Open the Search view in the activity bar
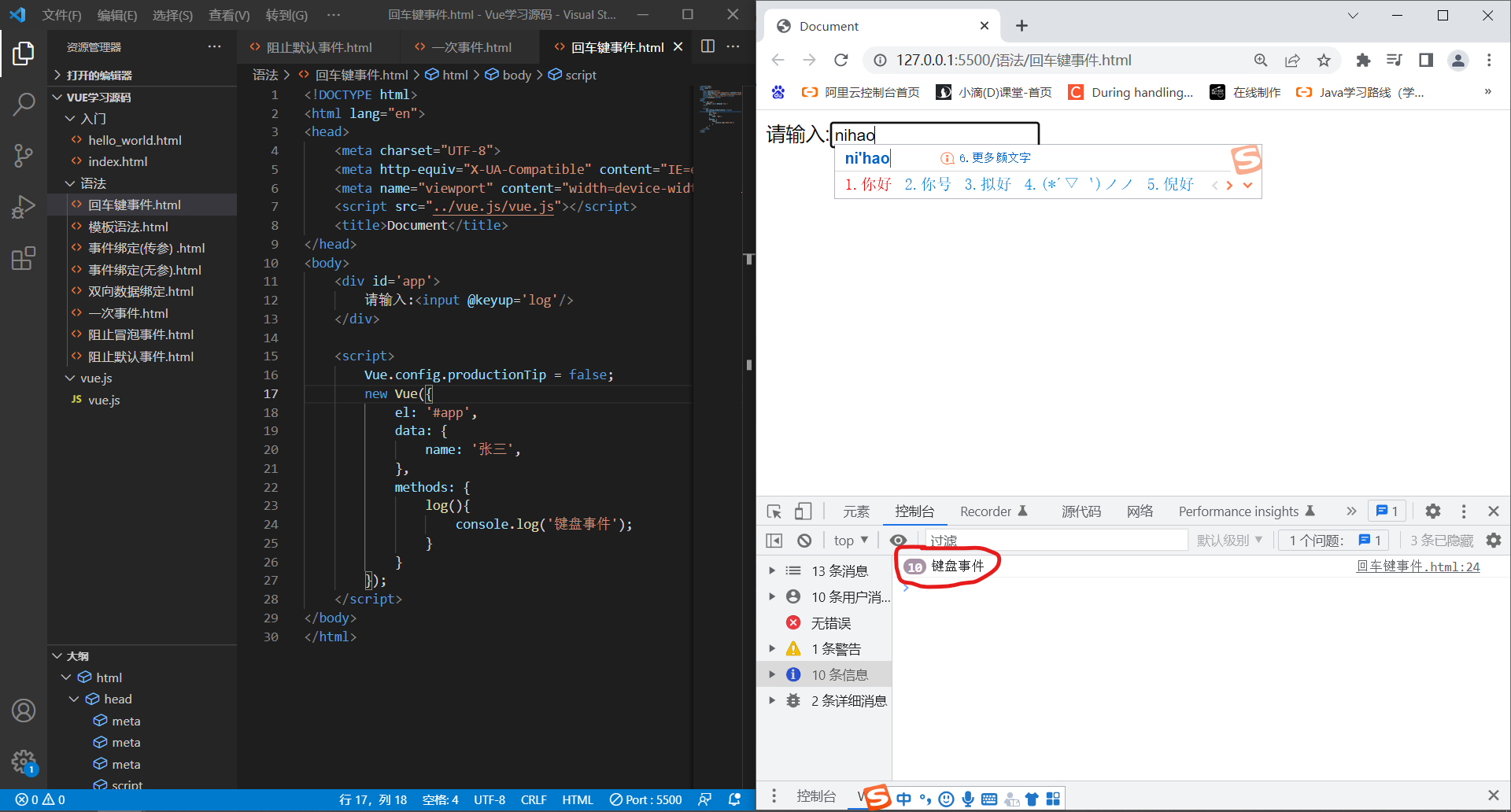The width and height of the screenshot is (1511, 812). pos(24,104)
